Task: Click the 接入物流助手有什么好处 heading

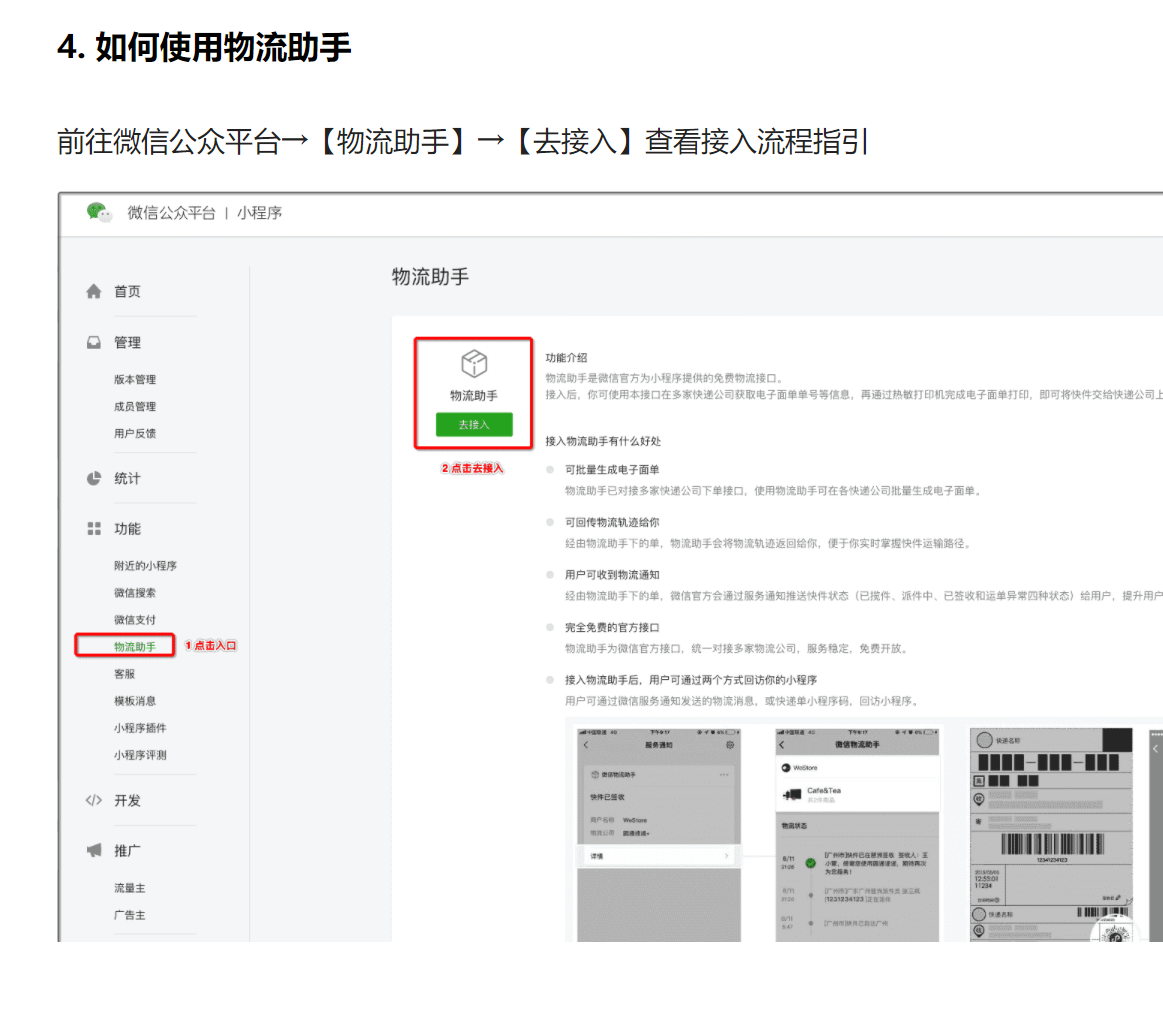Action: pyautogui.click(x=603, y=441)
